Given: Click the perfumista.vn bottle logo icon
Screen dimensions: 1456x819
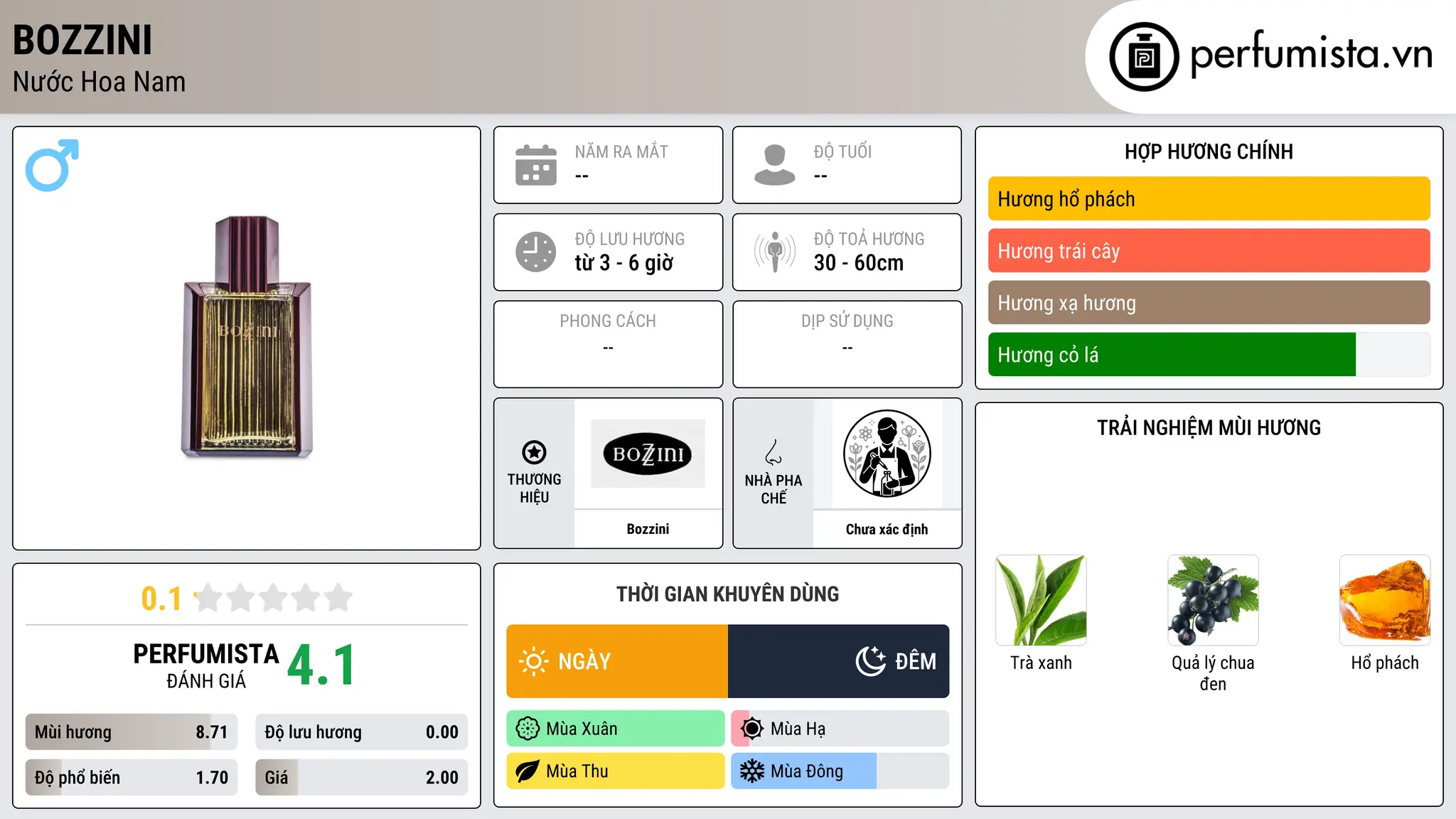Looking at the screenshot, I should (1144, 57).
